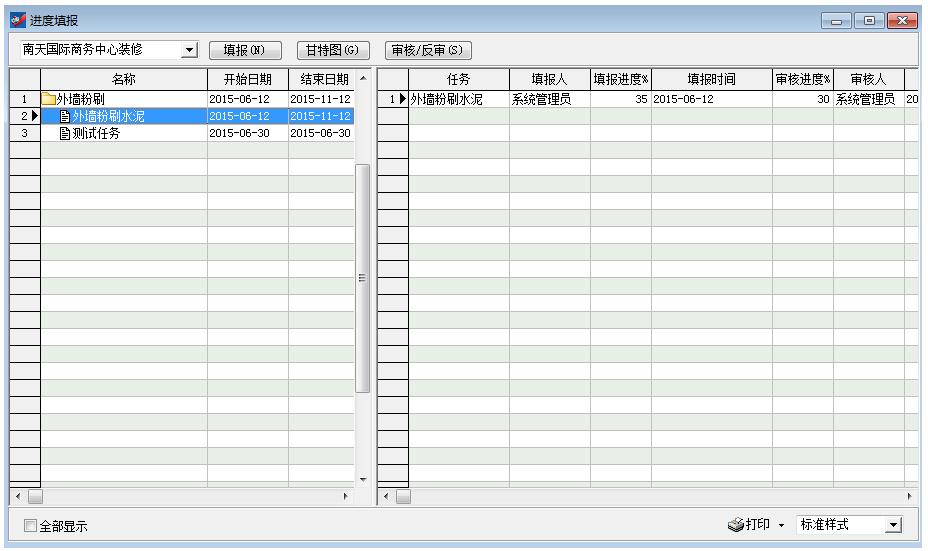Click the 开始日期 column header
Viewport: 928px width, 551px height.
pos(247,80)
